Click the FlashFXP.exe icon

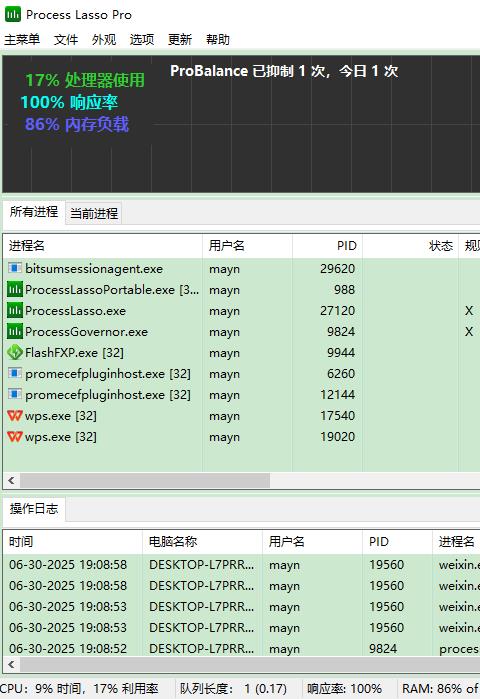(x=15, y=353)
